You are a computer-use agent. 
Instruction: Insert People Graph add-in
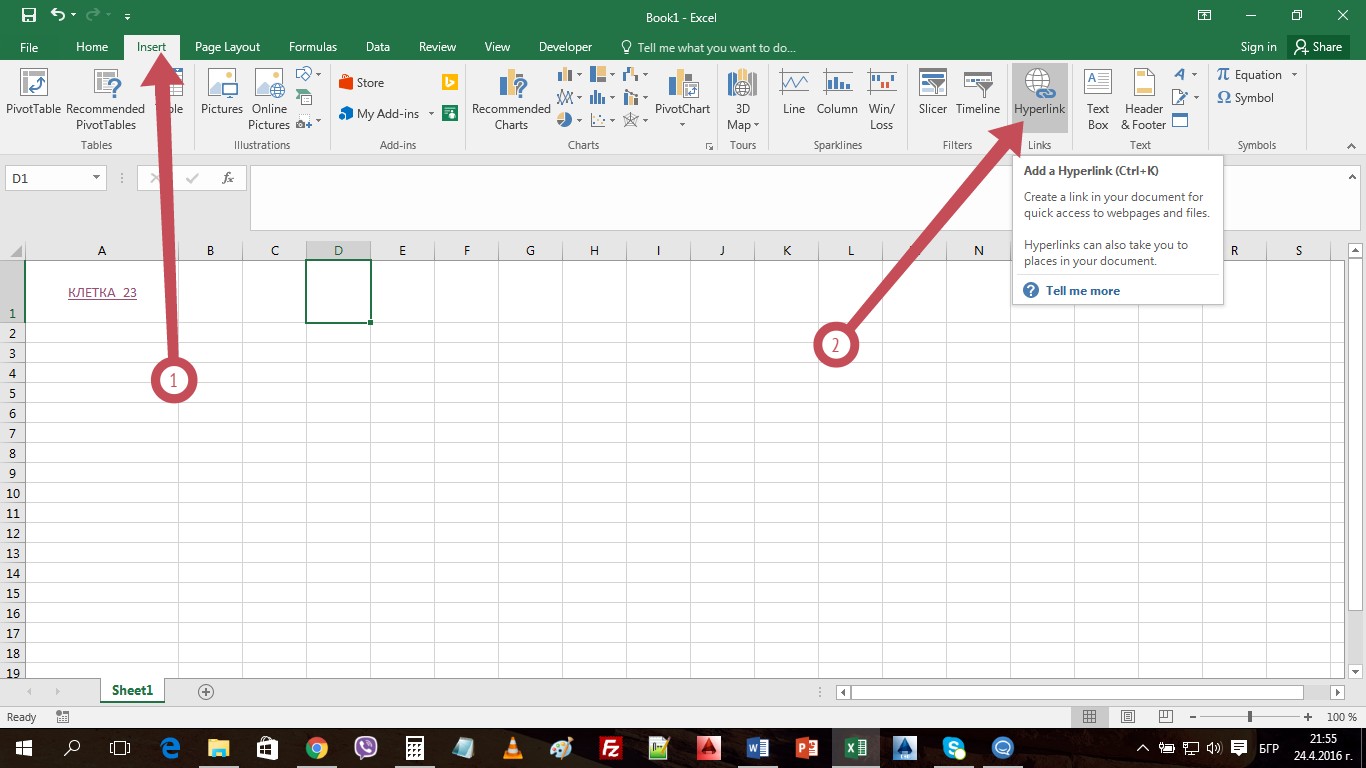tap(450, 113)
